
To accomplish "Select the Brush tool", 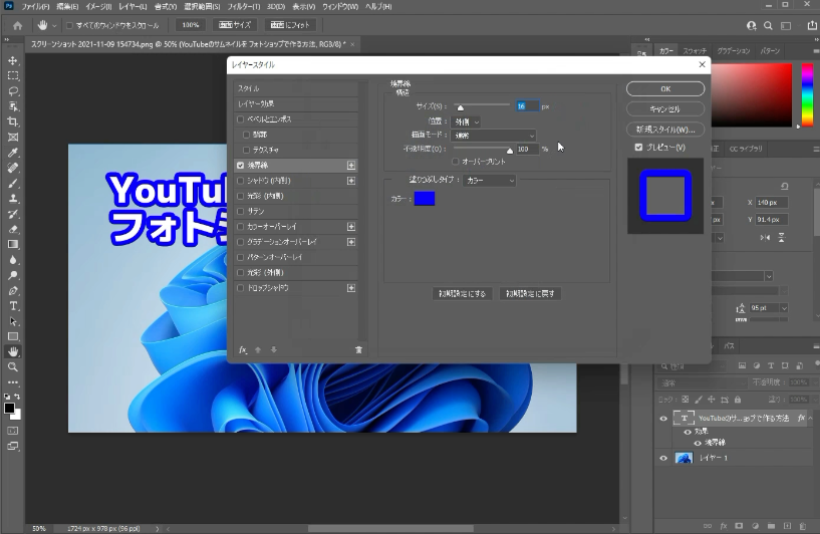I will (x=13, y=184).
